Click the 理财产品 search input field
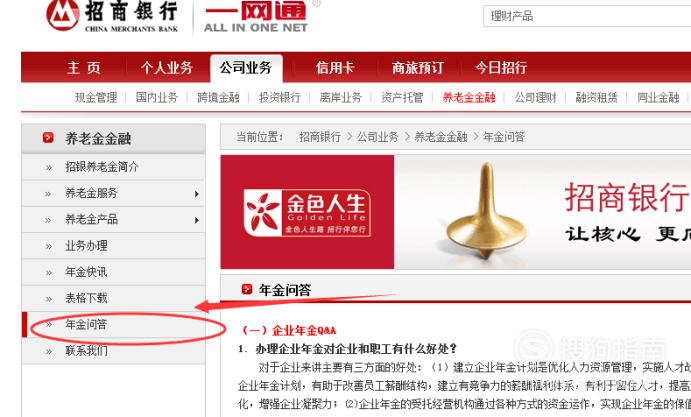Viewport: 691px width, 417px height. (x=587, y=16)
